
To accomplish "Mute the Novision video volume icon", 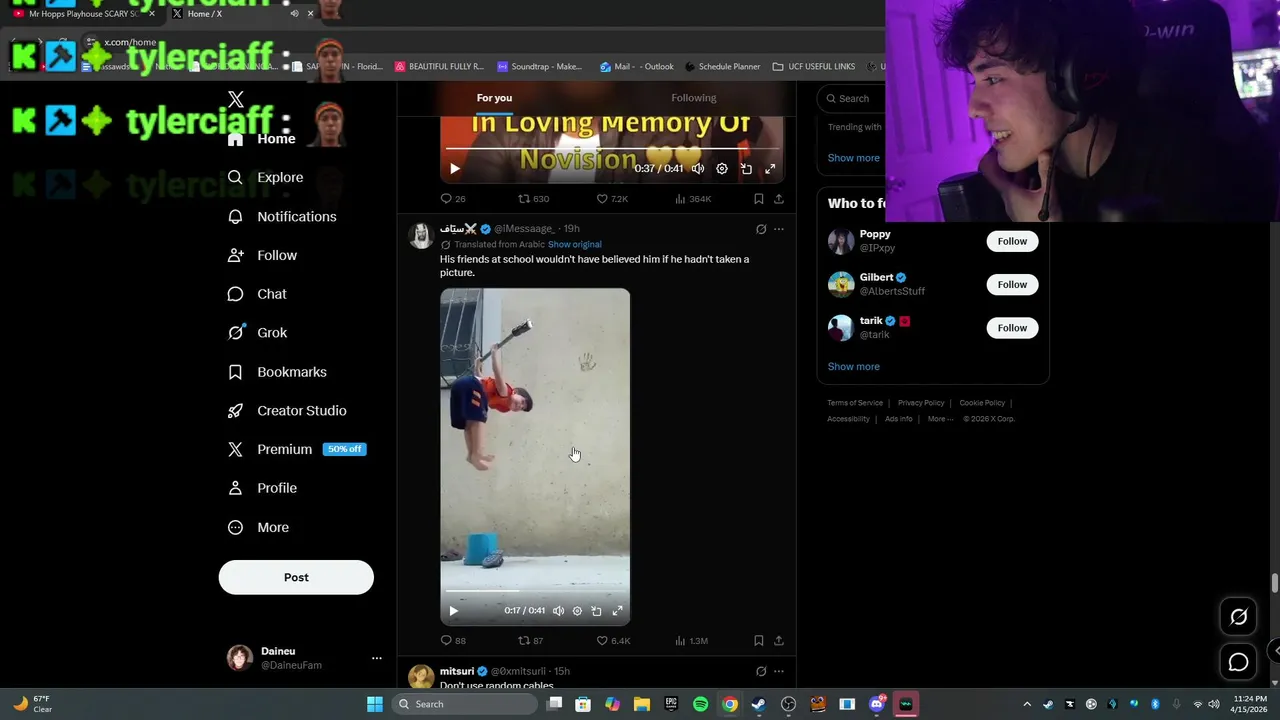I will click(698, 169).
